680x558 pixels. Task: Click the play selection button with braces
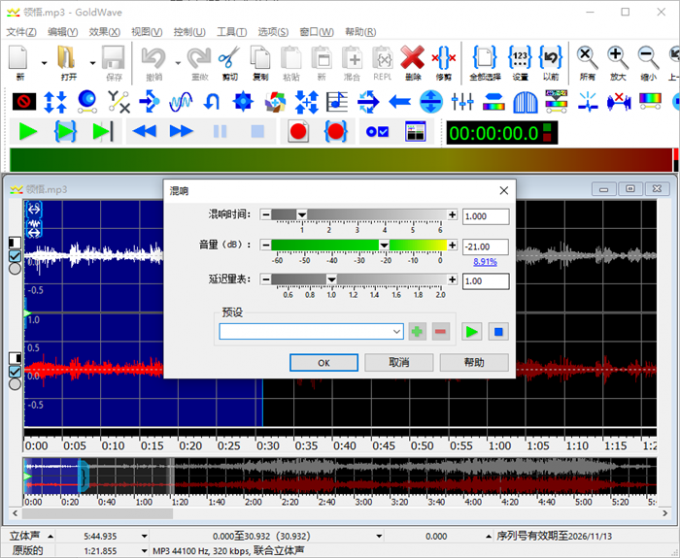click(x=65, y=131)
